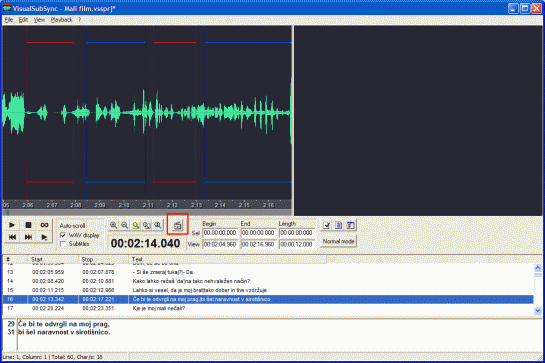Open the Edit menu
545x363 pixels.
[x=23, y=20]
